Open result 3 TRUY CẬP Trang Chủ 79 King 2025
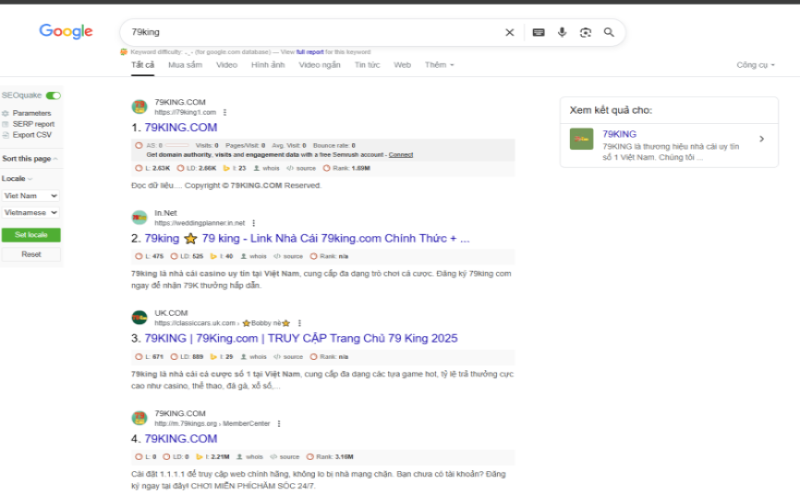 [x=301, y=338]
